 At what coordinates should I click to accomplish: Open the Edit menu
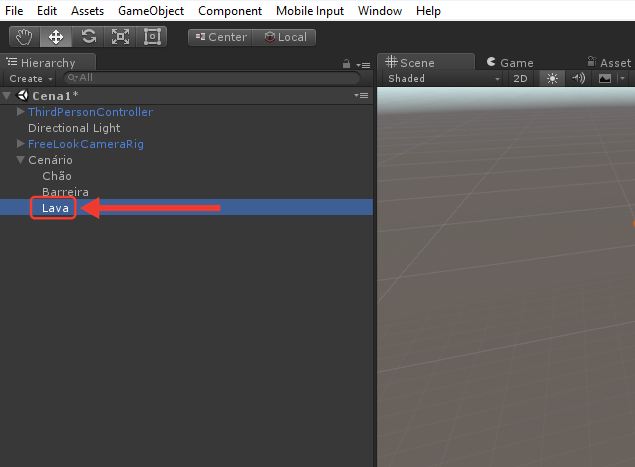click(47, 11)
